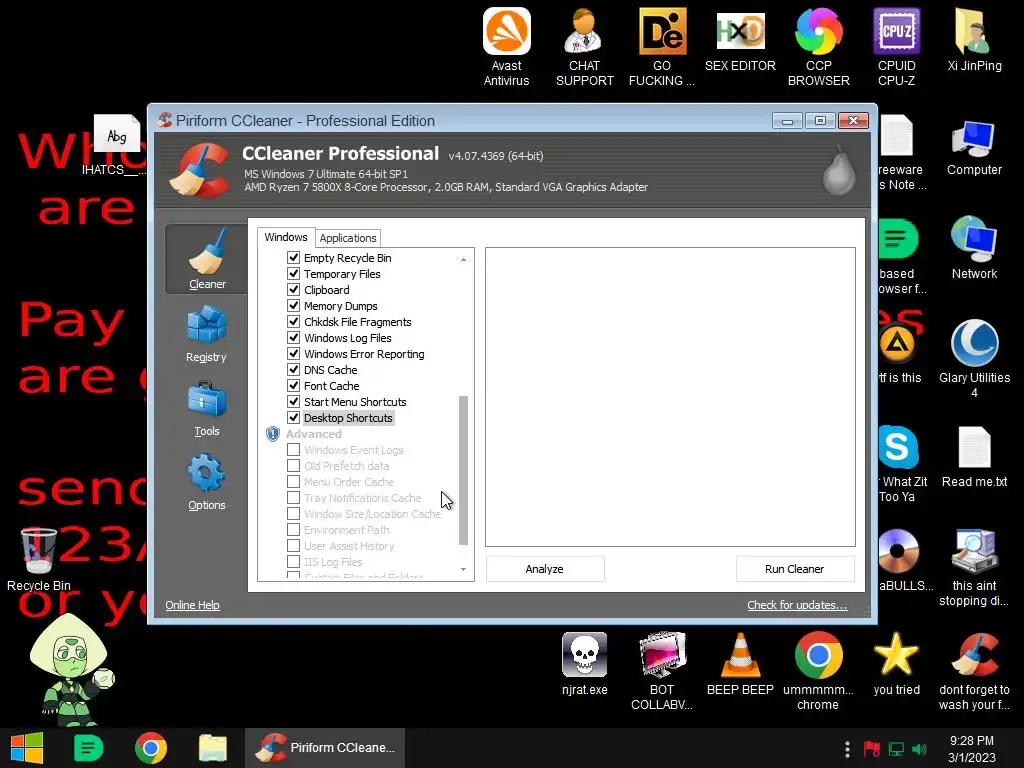
Task: Select the CPUID CPU-Z desktop icon
Action: tap(896, 47)
